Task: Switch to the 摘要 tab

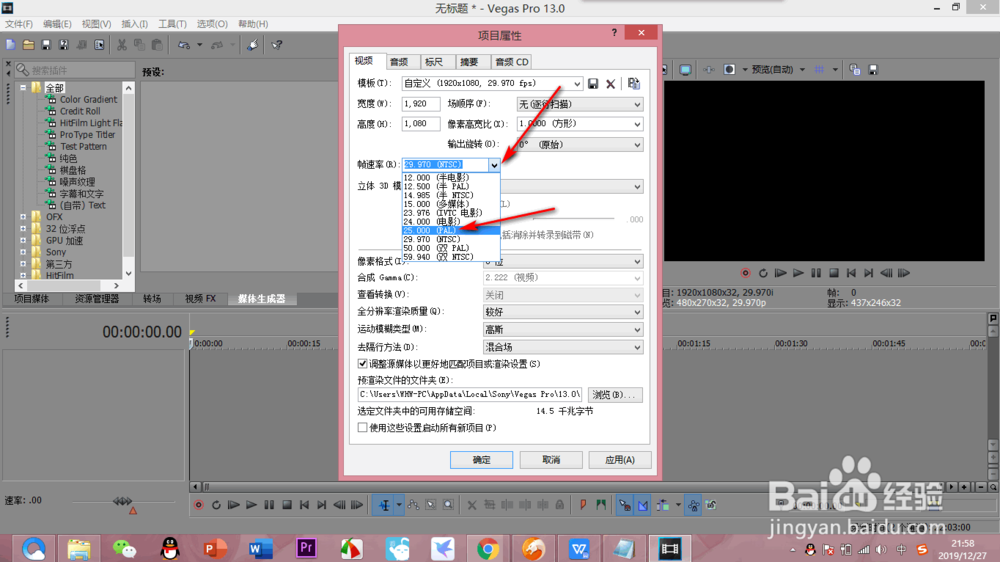Action: coord(469,62)
